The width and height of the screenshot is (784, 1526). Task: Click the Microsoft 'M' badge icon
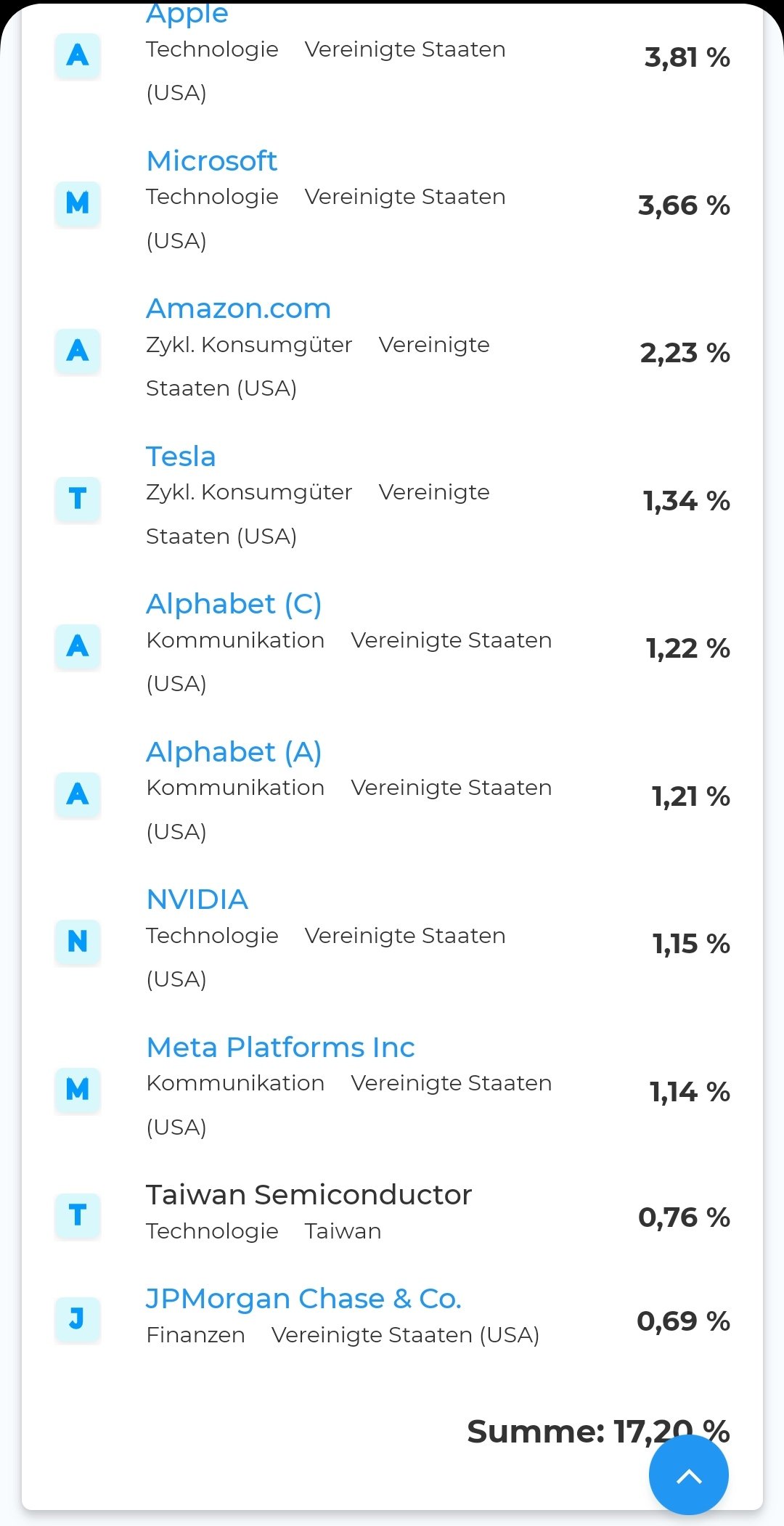point(78,203)
